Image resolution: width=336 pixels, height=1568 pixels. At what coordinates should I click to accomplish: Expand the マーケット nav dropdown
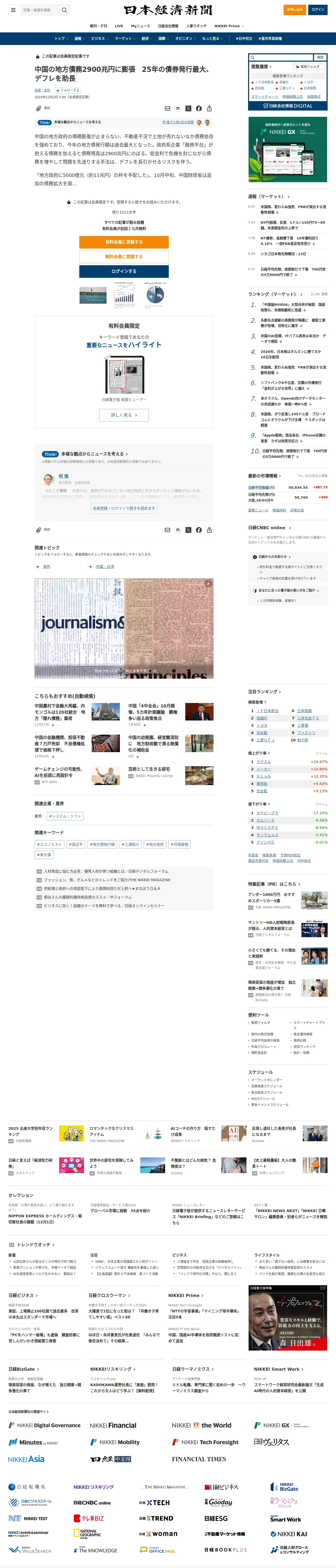(x=125, y=38)
